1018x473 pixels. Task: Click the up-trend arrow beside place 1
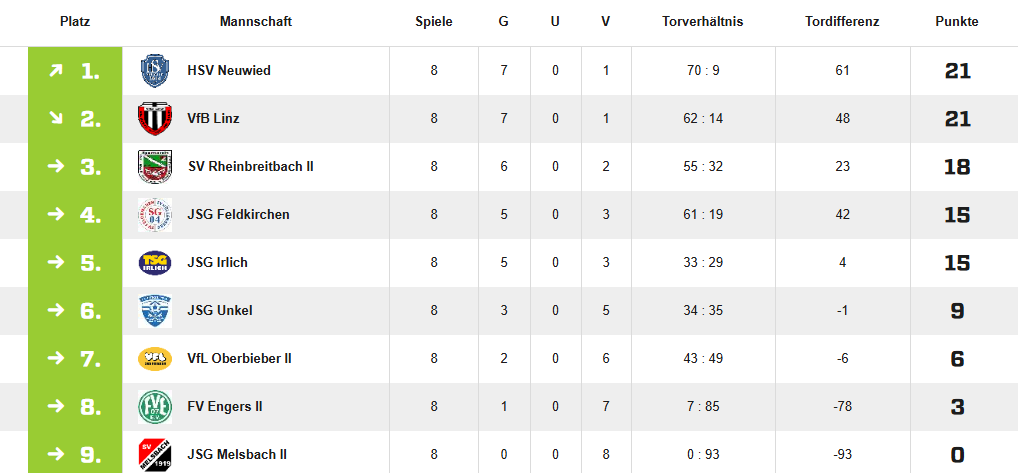tap(56, 71)
